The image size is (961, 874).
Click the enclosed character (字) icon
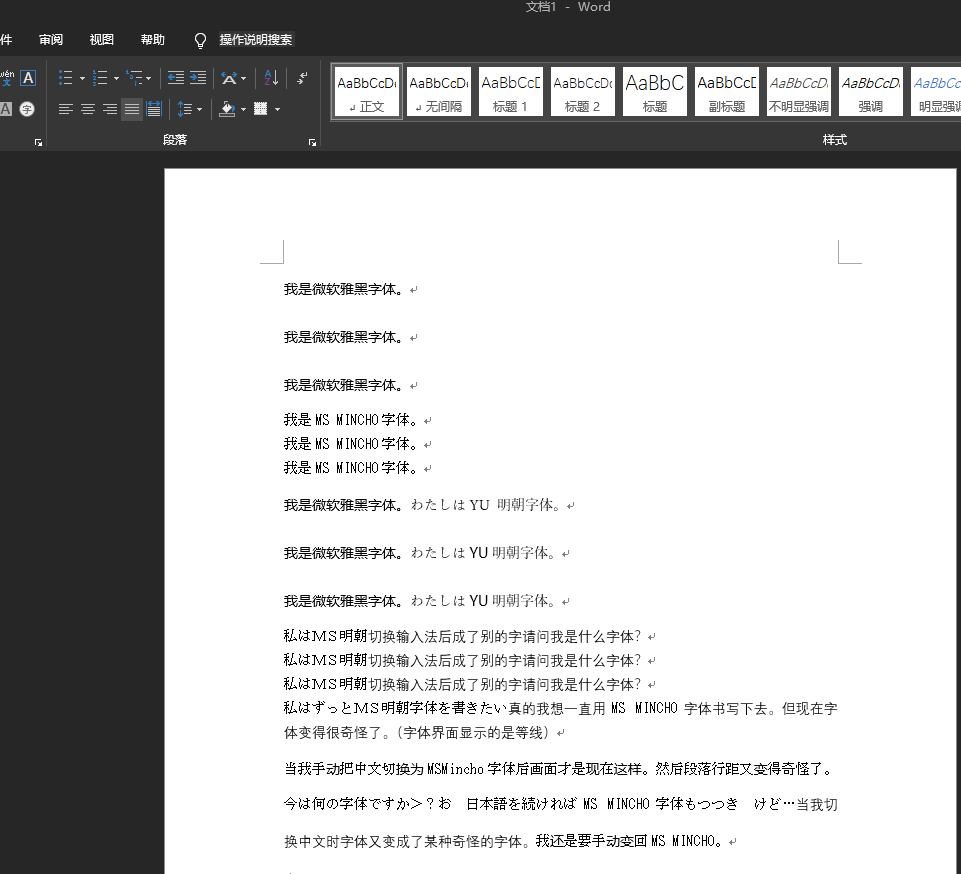(27, 109)
